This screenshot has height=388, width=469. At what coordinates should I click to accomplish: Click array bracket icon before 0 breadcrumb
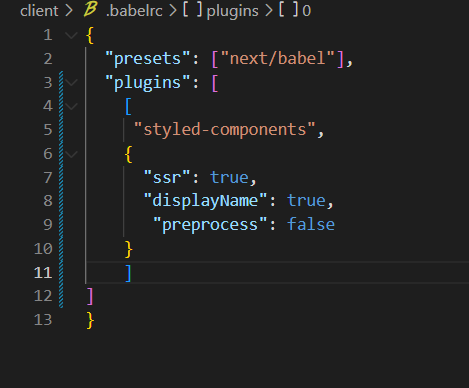tap(288, 10)
